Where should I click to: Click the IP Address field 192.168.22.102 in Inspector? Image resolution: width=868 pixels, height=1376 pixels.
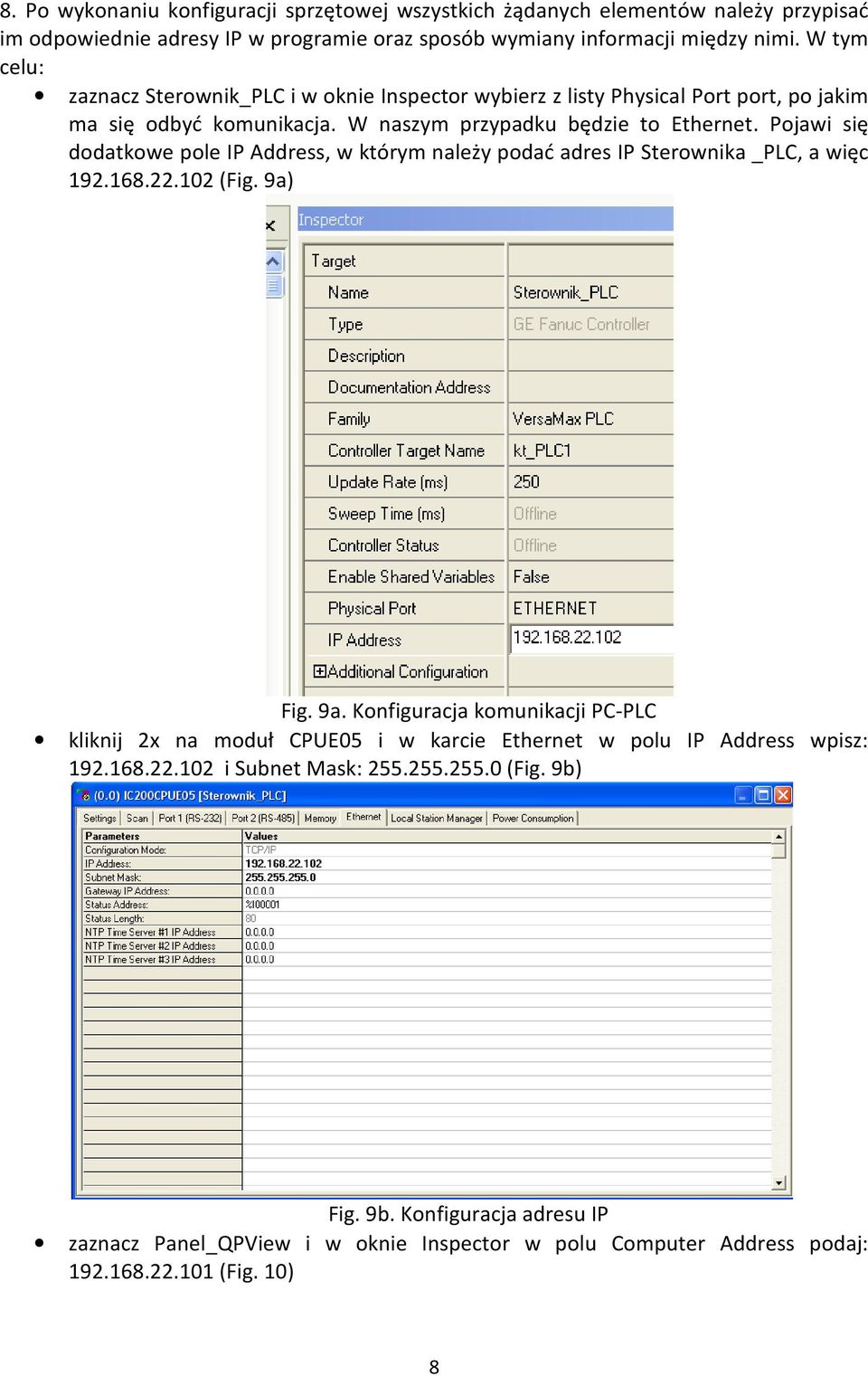pyautogui.click(x=591, y=638)
